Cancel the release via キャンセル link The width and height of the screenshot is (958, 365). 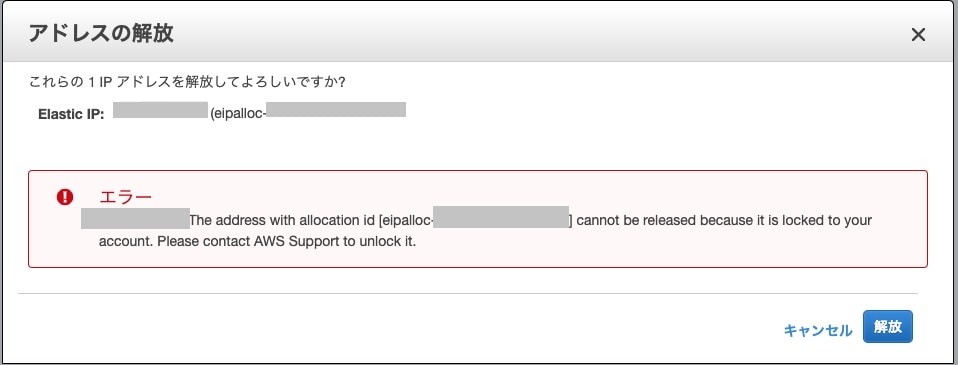817,330
